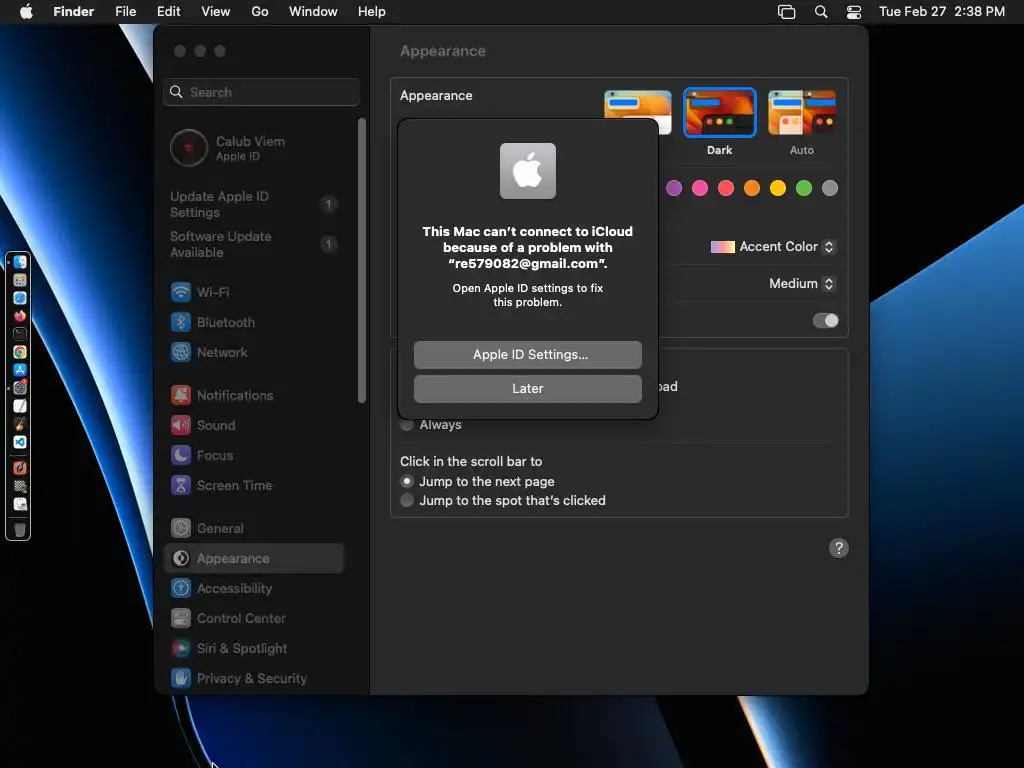Pick the red accent color
Image resolution: width=1024 pixels, height=768 pixels.
pyautogui.click(x=726, y=188)
